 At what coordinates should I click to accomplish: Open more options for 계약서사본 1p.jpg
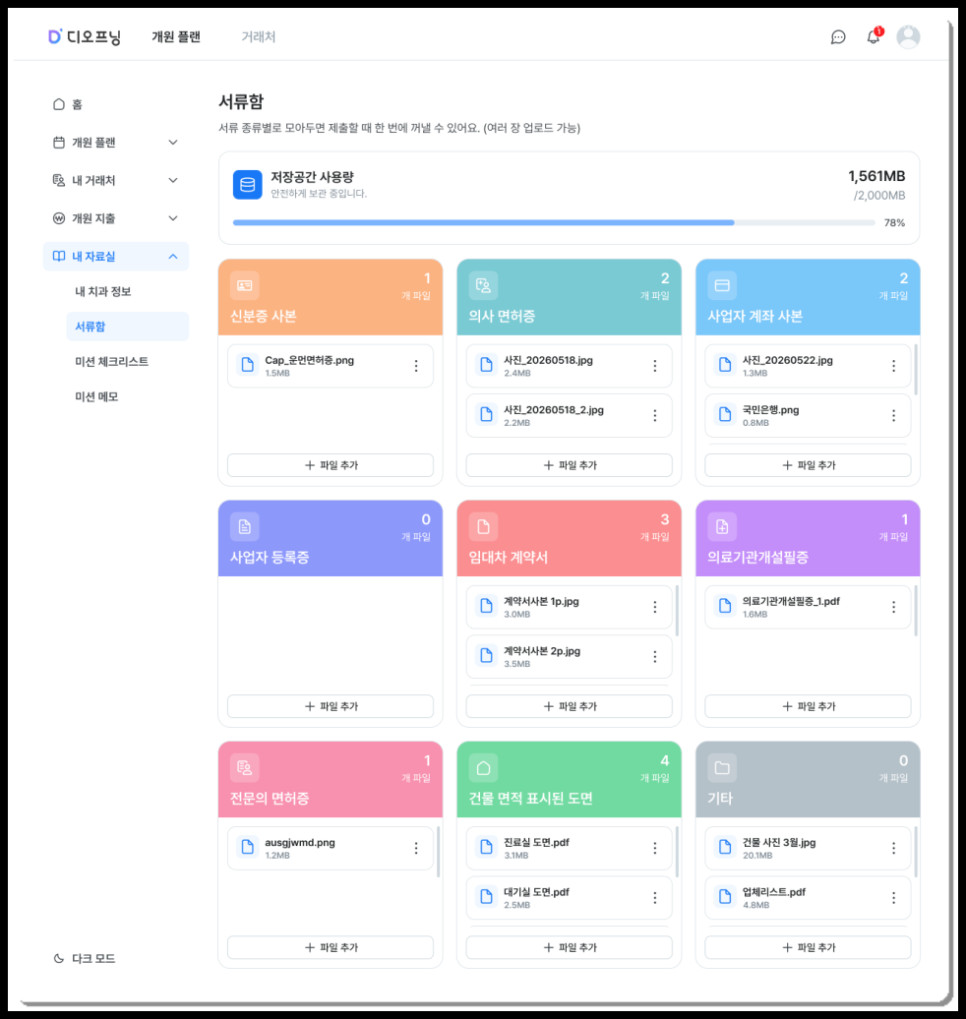pos(655,607)
